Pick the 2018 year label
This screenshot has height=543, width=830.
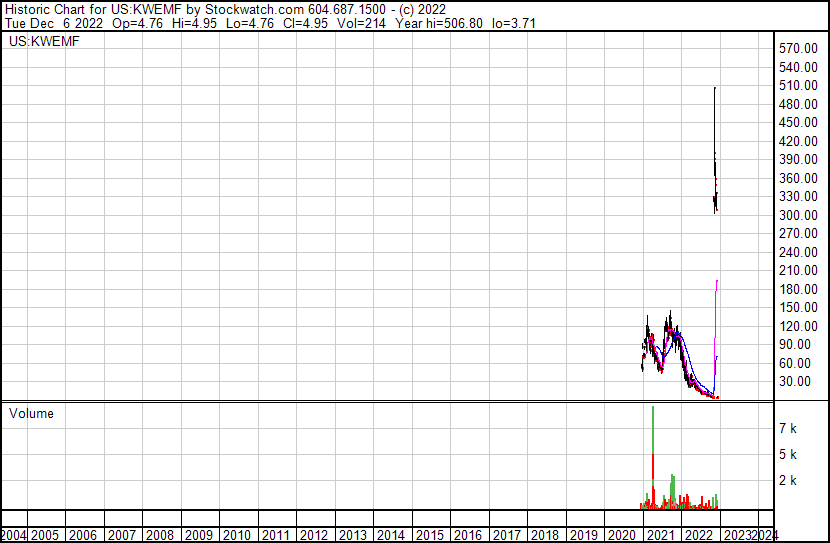tap(545, 535)
